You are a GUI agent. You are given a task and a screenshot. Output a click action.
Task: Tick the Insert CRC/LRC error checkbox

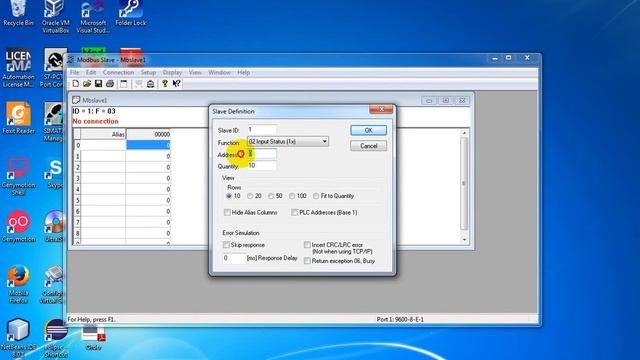(x=307, y=245)
